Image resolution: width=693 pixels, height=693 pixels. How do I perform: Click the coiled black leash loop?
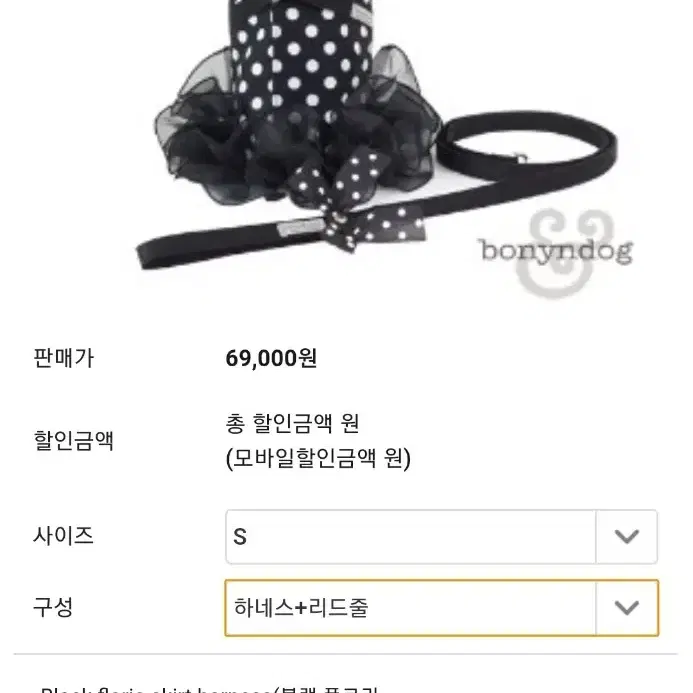(x=526, y=146)
